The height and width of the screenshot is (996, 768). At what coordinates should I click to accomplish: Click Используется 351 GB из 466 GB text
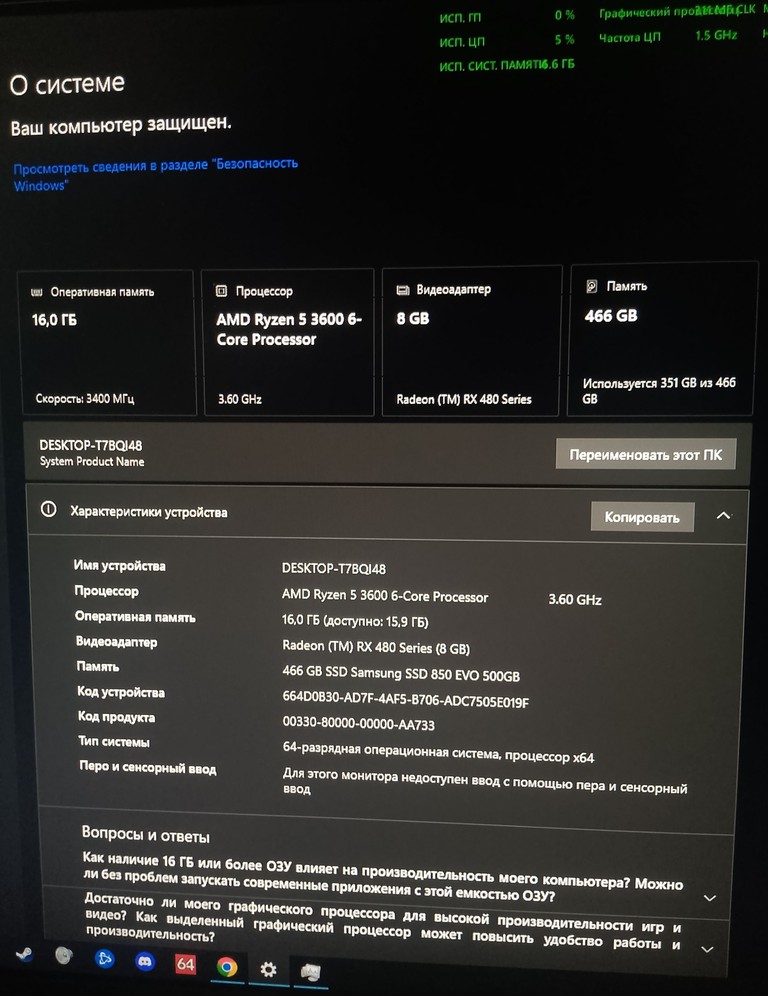coord(659,391)
